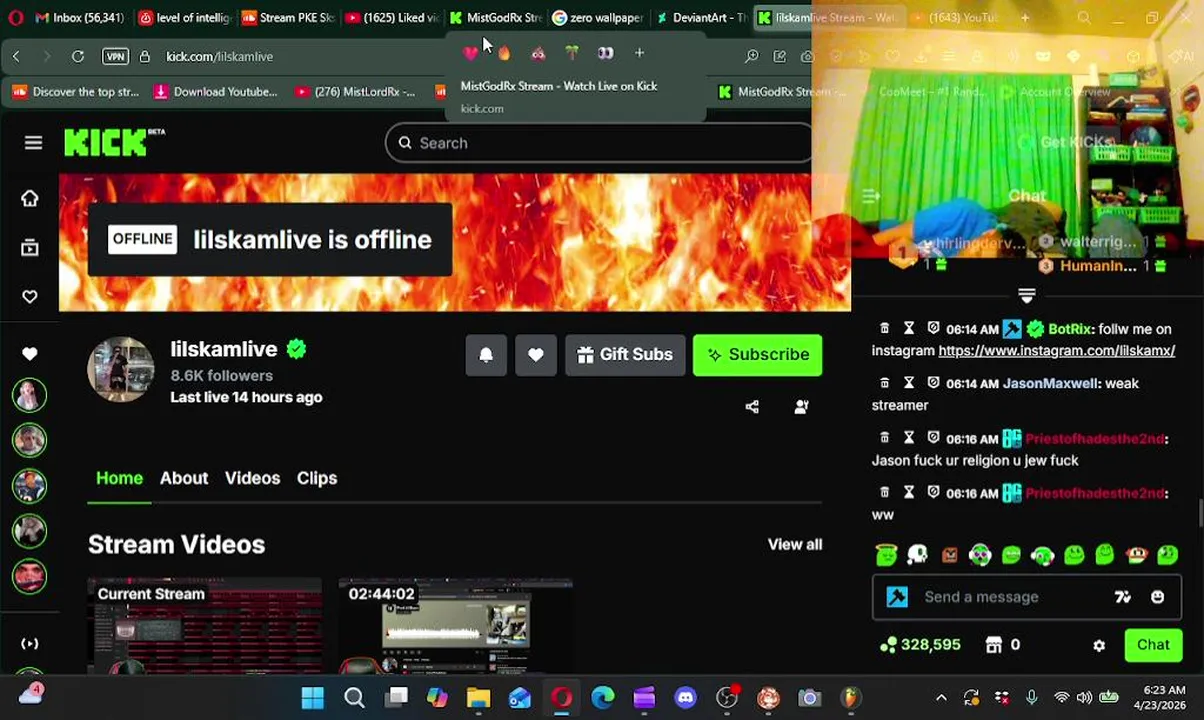Click the plus in tab preview reactions
The width and height of the screenshot is (1204, 720).
pyautogui.click(x=639, y=53)
